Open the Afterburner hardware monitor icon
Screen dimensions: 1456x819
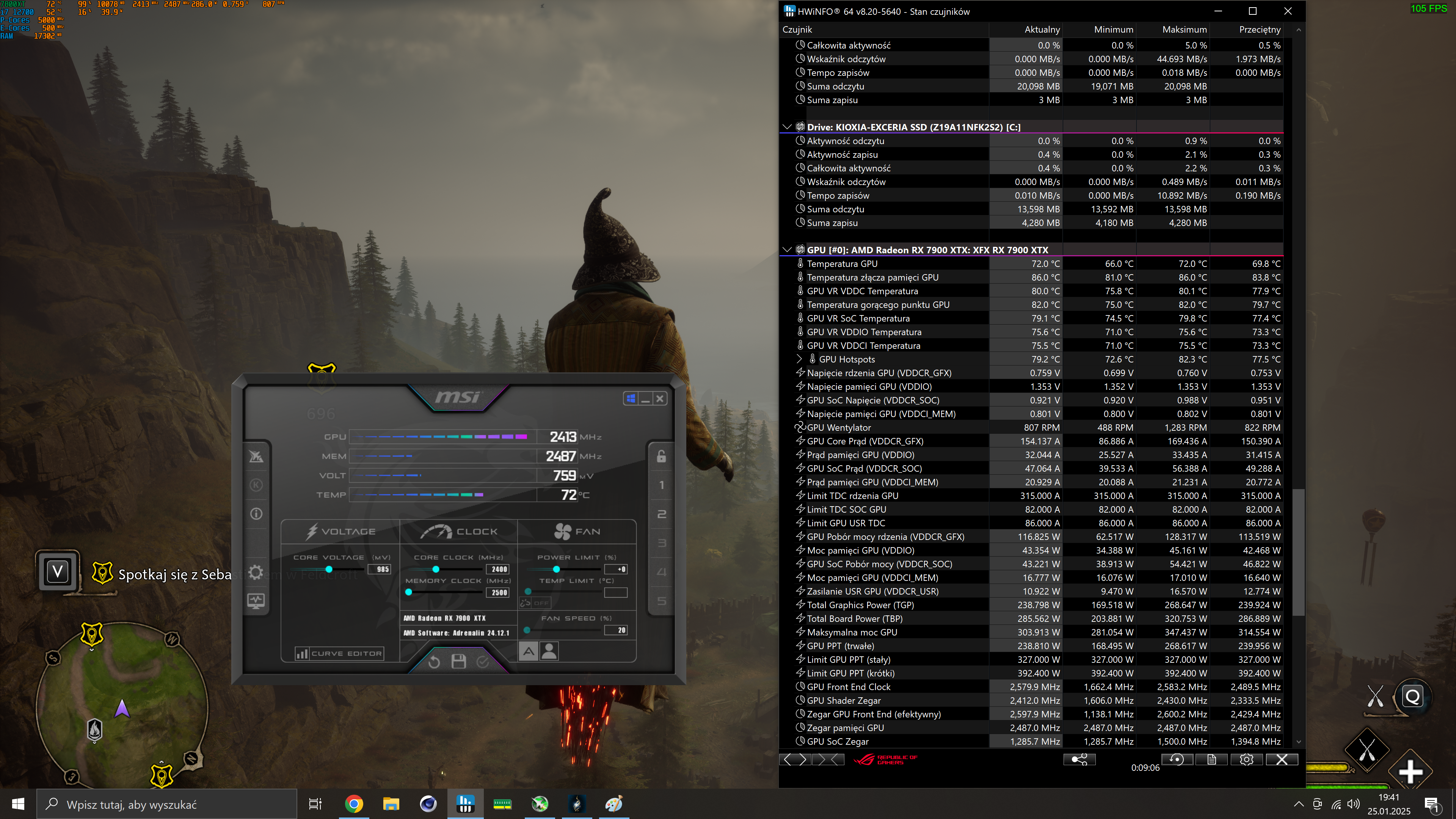pyautogui.click(x=256, y=601)
